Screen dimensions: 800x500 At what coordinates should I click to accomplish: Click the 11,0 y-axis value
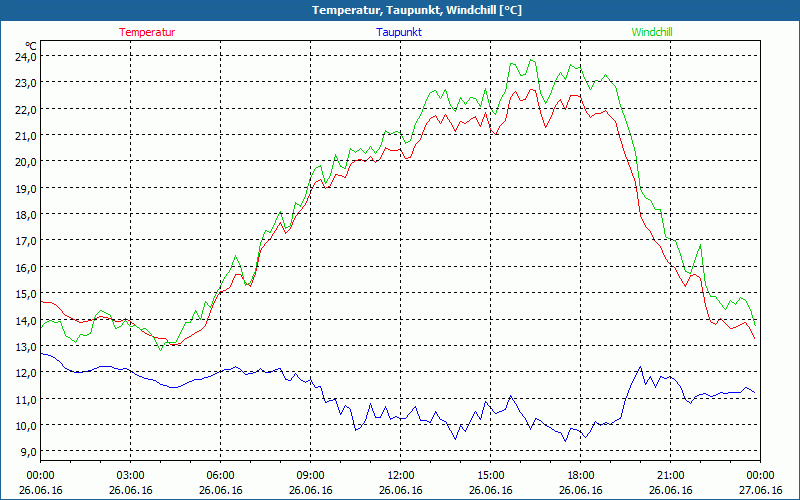(x=26, y=399)
